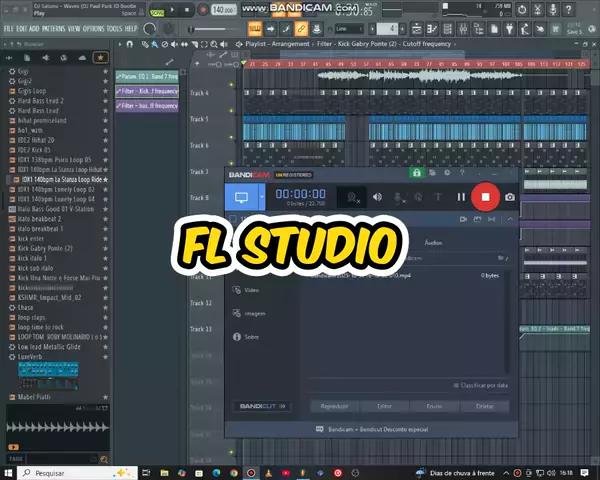This screenshot has width=600, height=480.
Task: Toggle the microphone in Bandicam
Action: click(398, 197)
